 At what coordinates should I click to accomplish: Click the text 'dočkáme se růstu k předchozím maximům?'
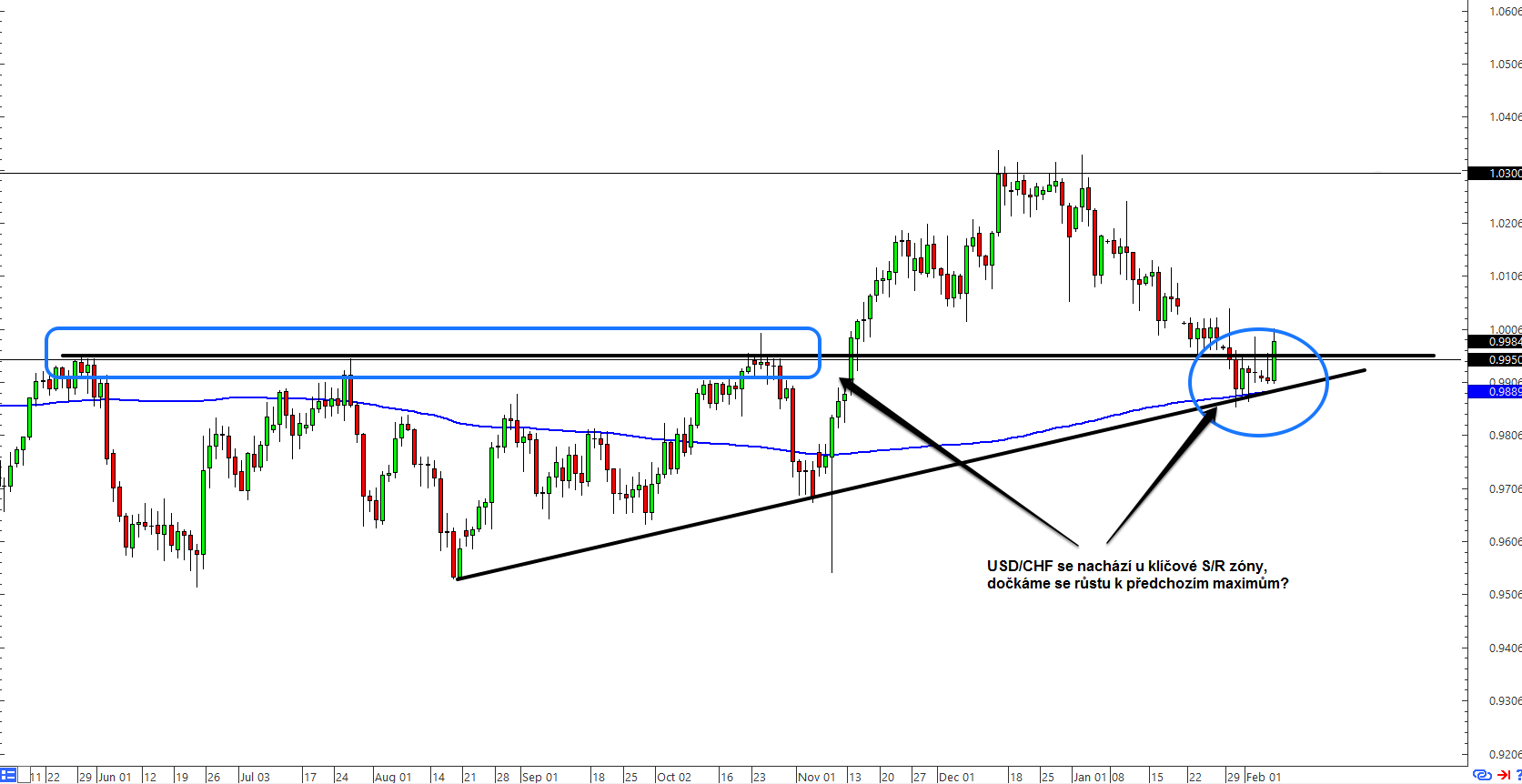click(1137, 584)
